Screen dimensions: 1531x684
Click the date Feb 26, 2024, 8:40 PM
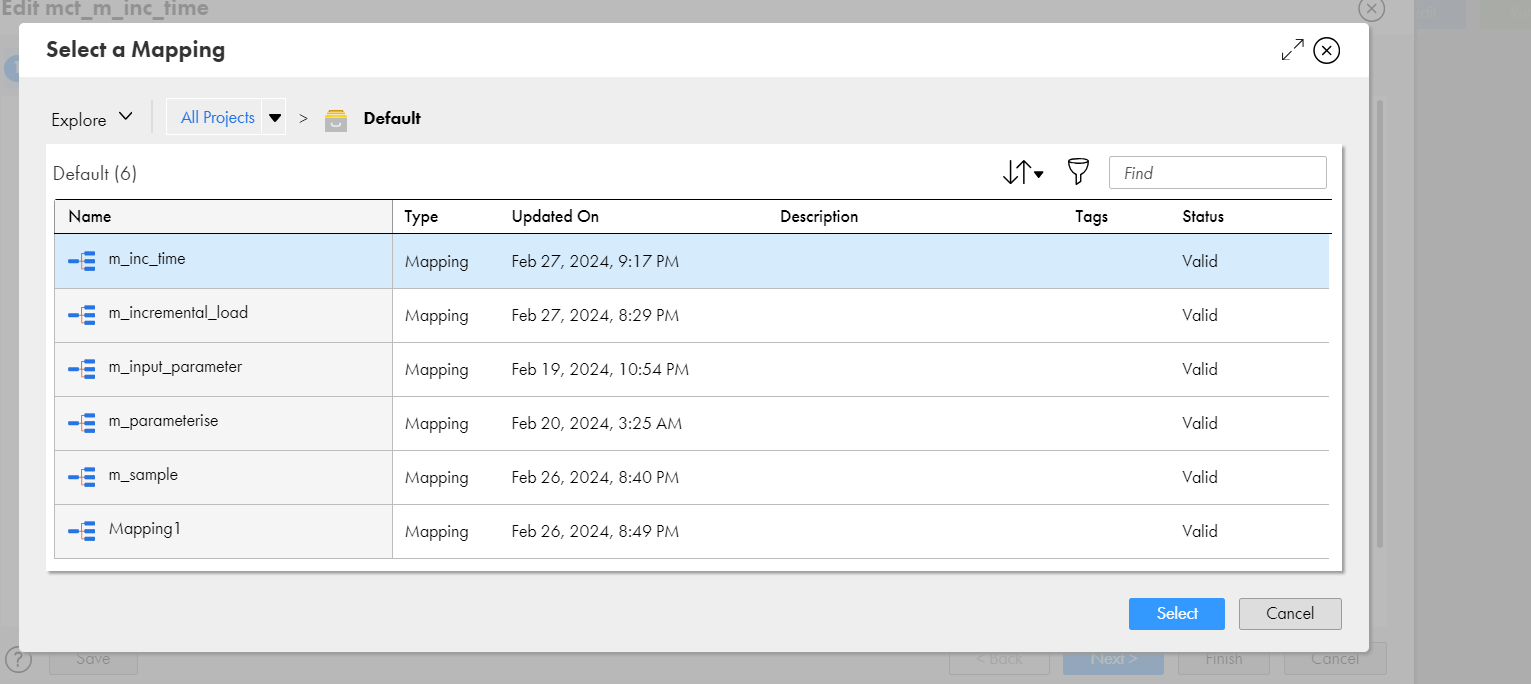point(595,477)
